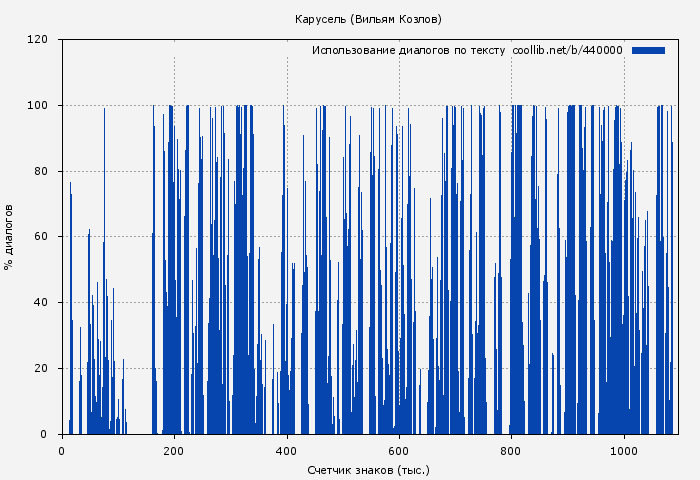Screen dimensions: 700x480
Task: Click the 0 tick on the x-axis
Action: (62, 450)
